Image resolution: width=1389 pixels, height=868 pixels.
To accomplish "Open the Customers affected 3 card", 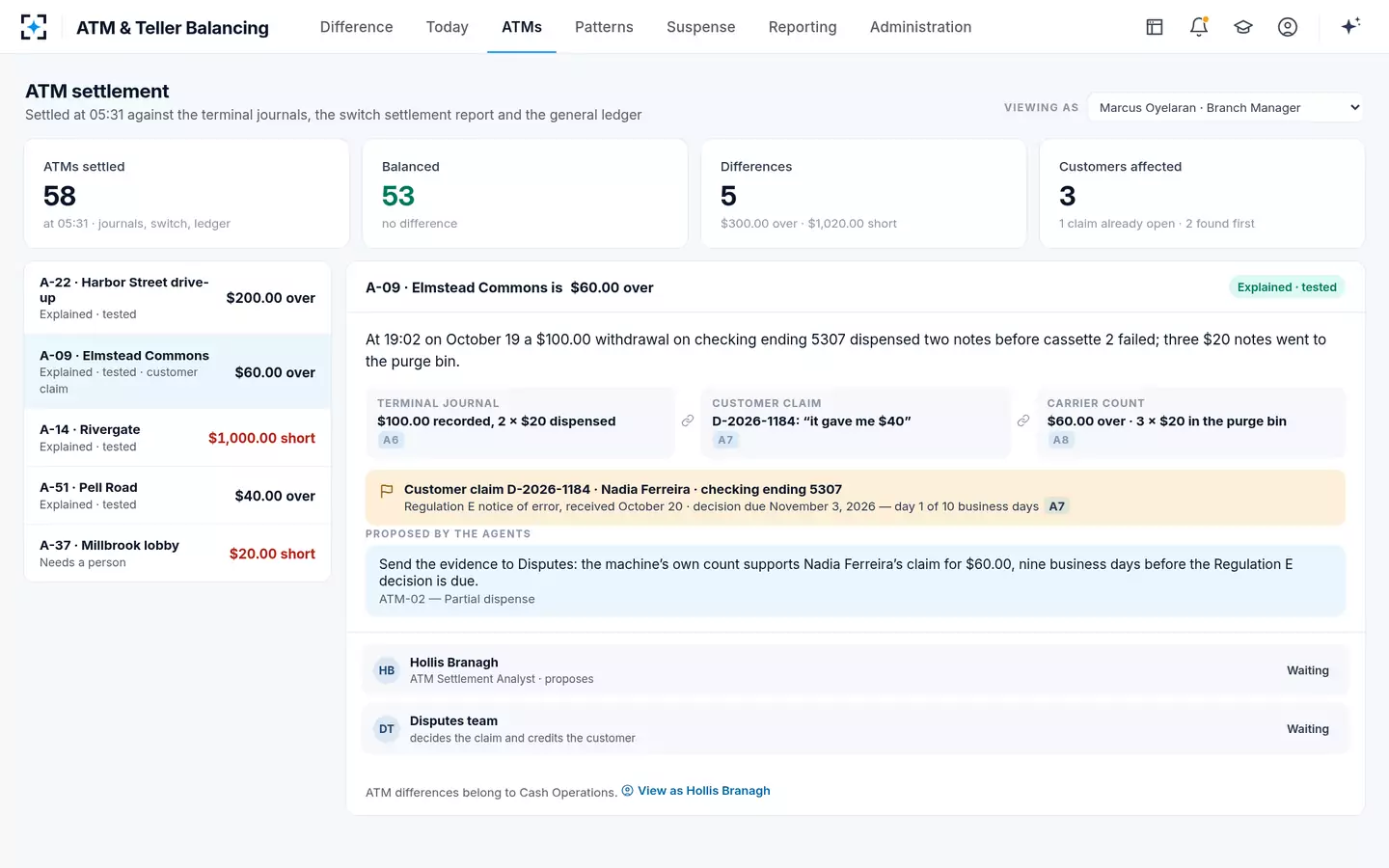I will pos(1202,194).
